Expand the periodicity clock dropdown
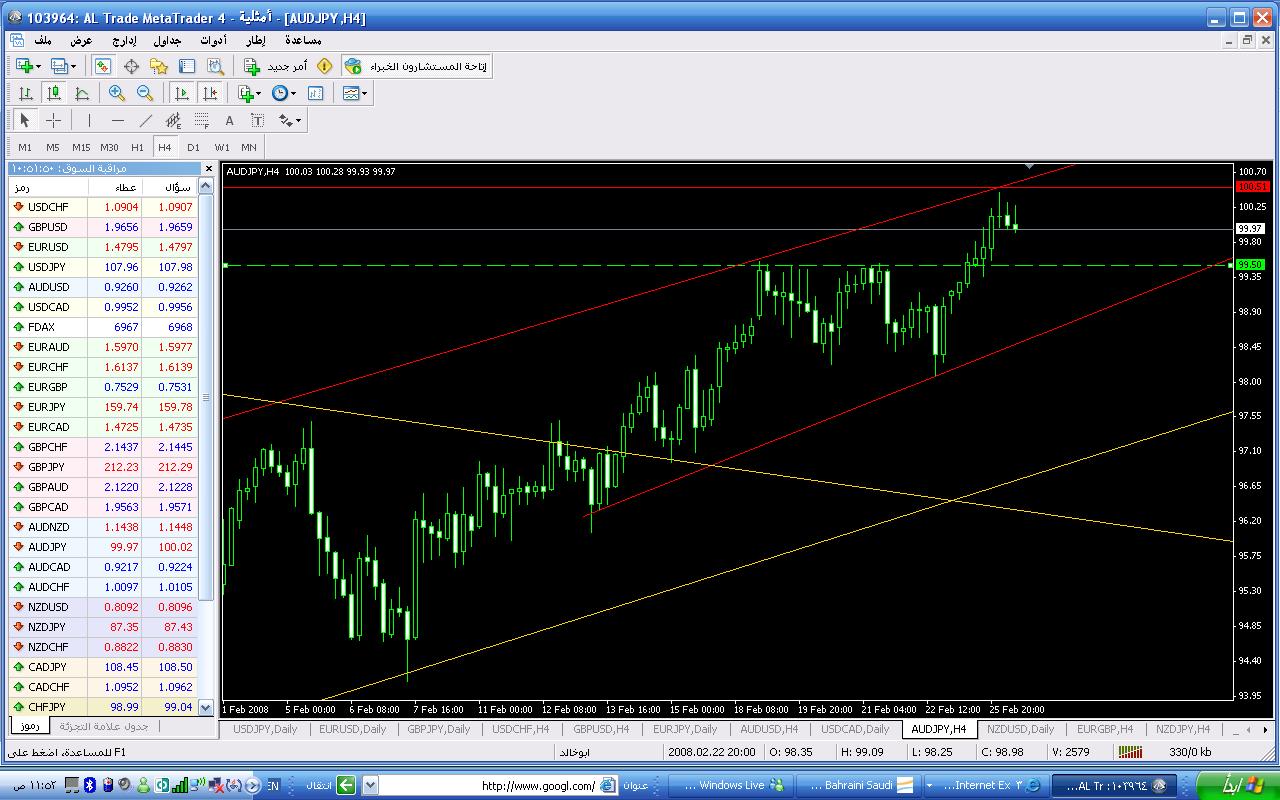Viewport: 1280px width, 800px height. click(293, 93)
